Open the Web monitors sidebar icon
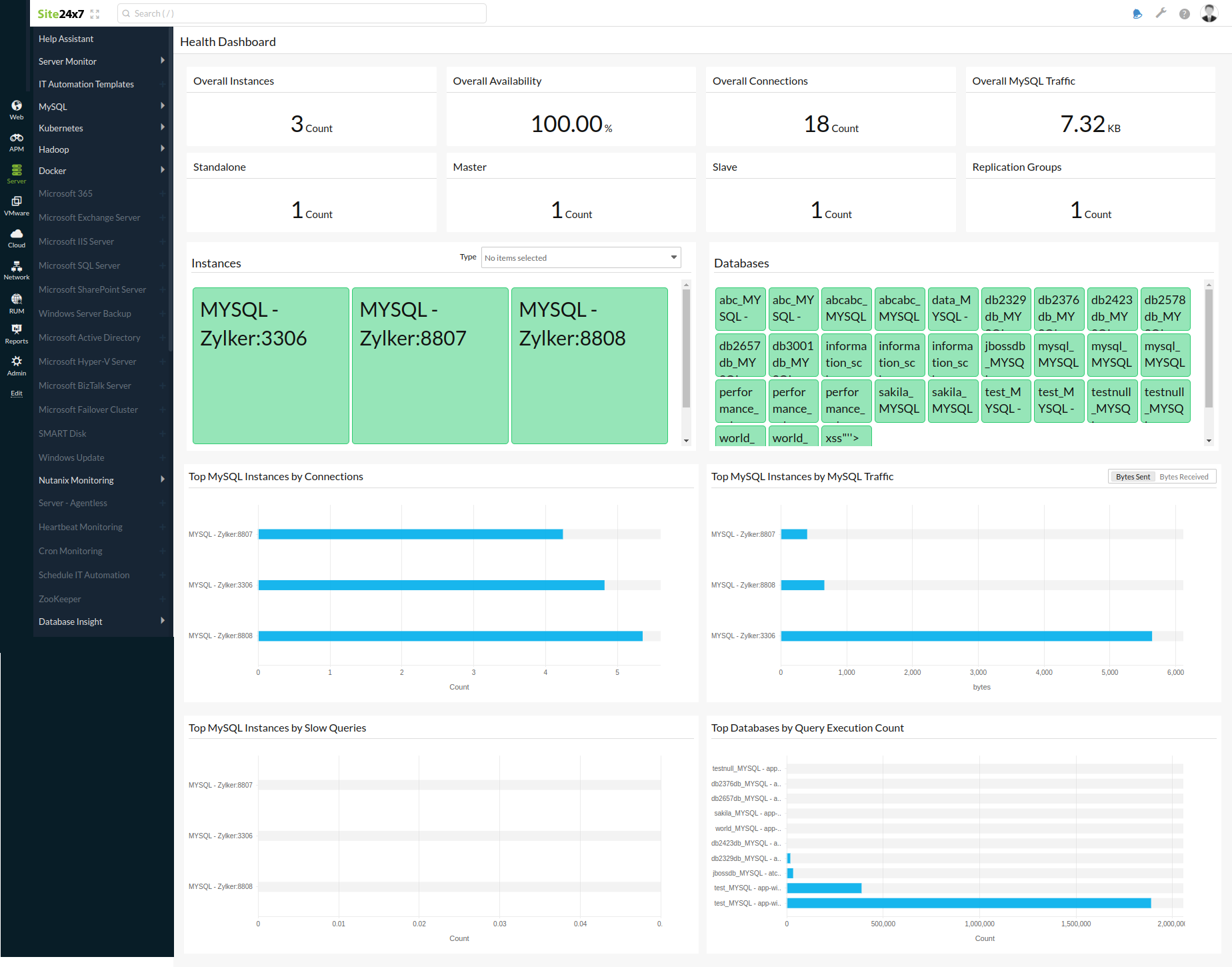The image size is (1232, 967). pyautogui.click(x=17, y=109)
